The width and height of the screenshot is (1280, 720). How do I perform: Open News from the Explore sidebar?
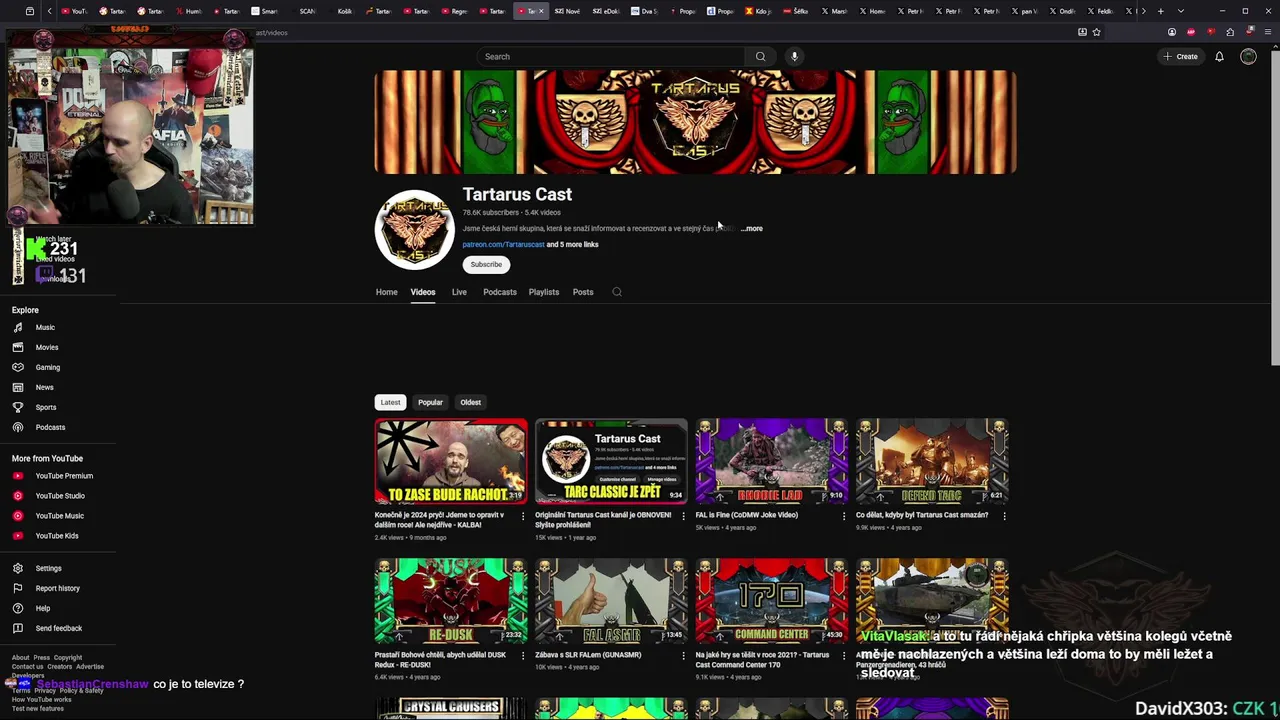(x=44, y=387)
